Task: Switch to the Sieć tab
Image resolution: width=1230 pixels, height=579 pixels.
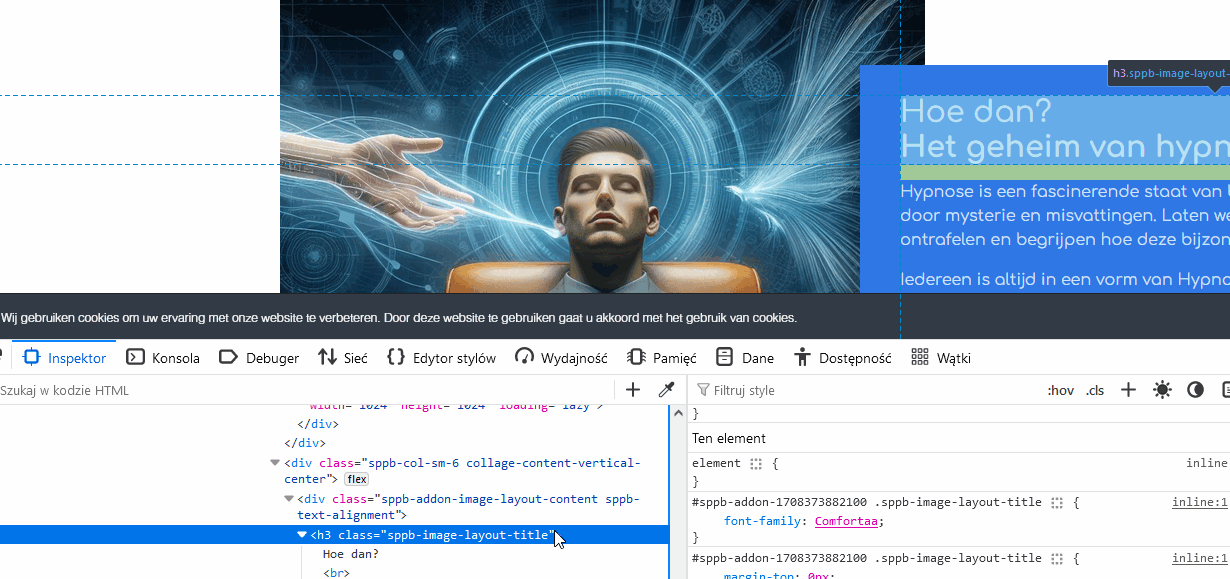Action: point(343,358)
